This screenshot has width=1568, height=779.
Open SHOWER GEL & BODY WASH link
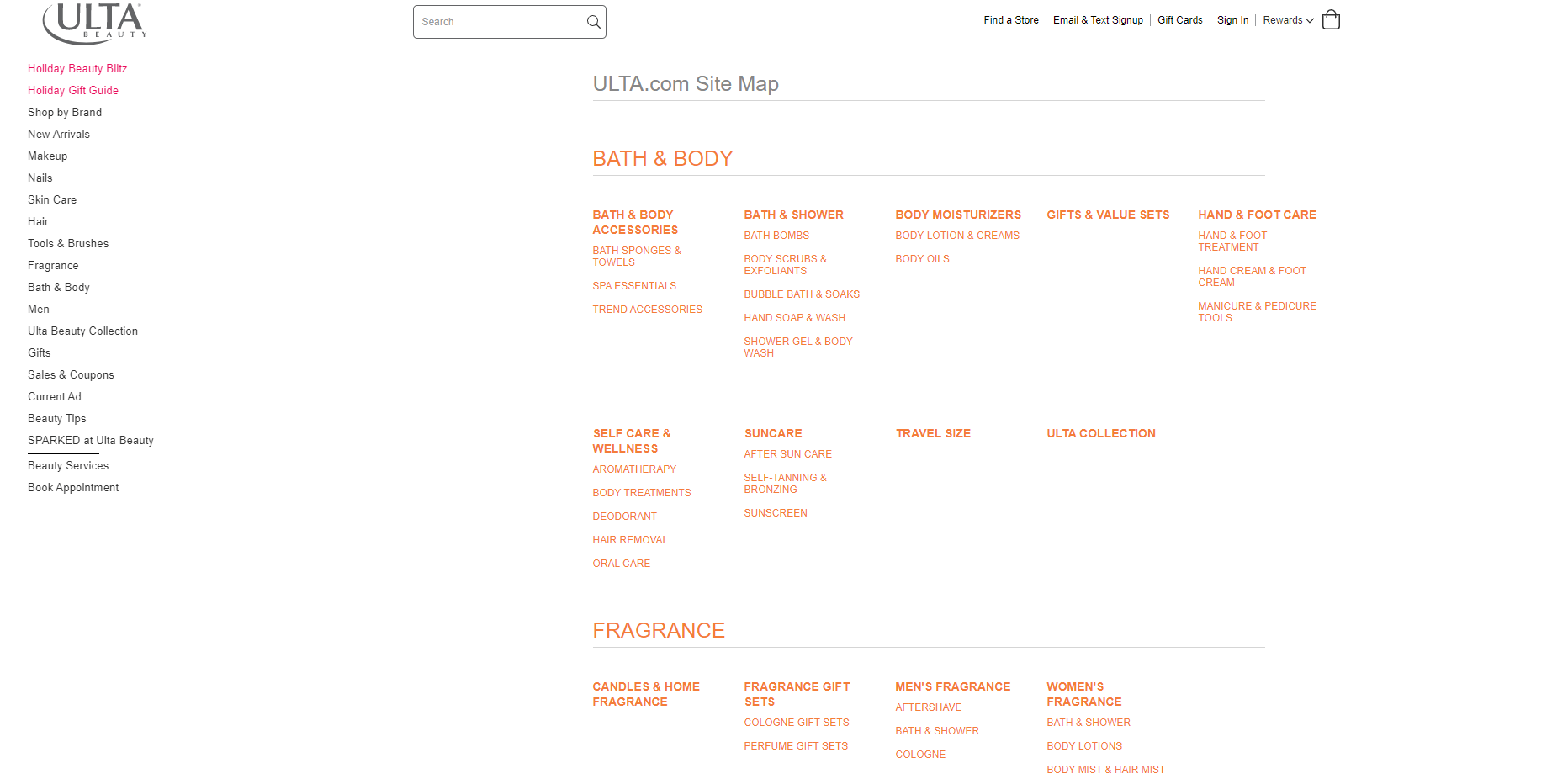pyautogui.click(x=798, y=347)
